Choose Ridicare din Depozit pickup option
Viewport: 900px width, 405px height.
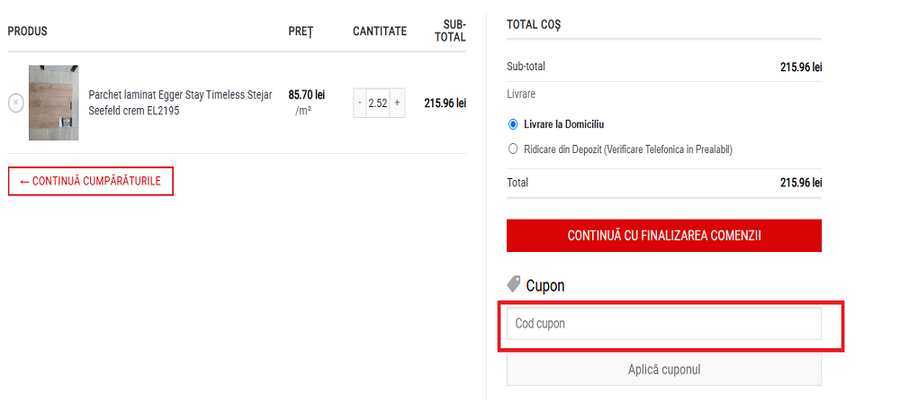click(x=513, y=149)
